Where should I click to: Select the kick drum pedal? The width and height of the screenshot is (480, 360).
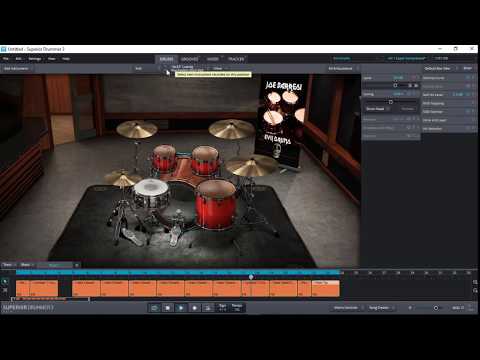[x=176, y=230]
